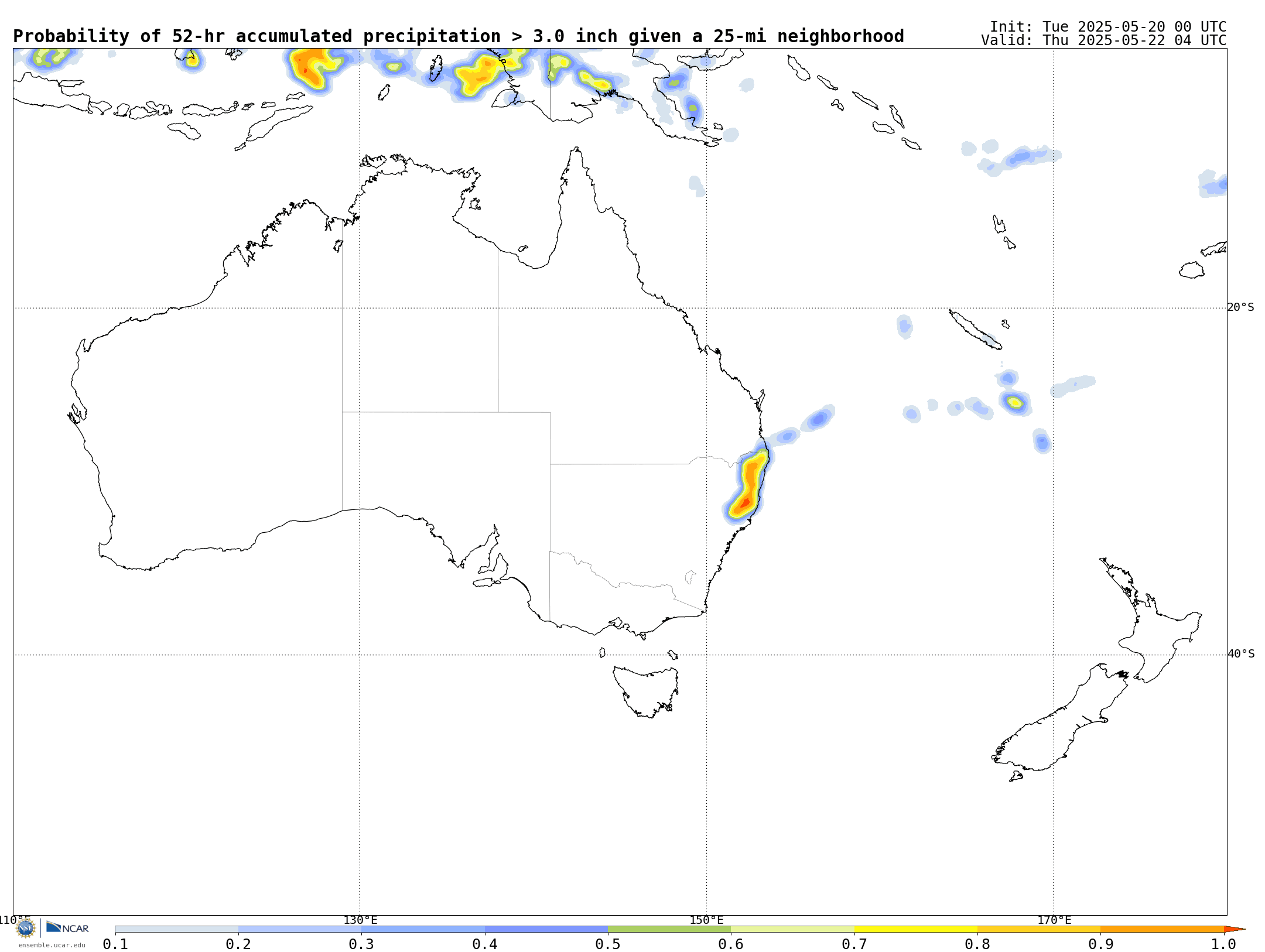Click the red arrow tip of the colorbar
Image resolution: width=1265 pixels, height=952 pixels.
click(1233, 929)
